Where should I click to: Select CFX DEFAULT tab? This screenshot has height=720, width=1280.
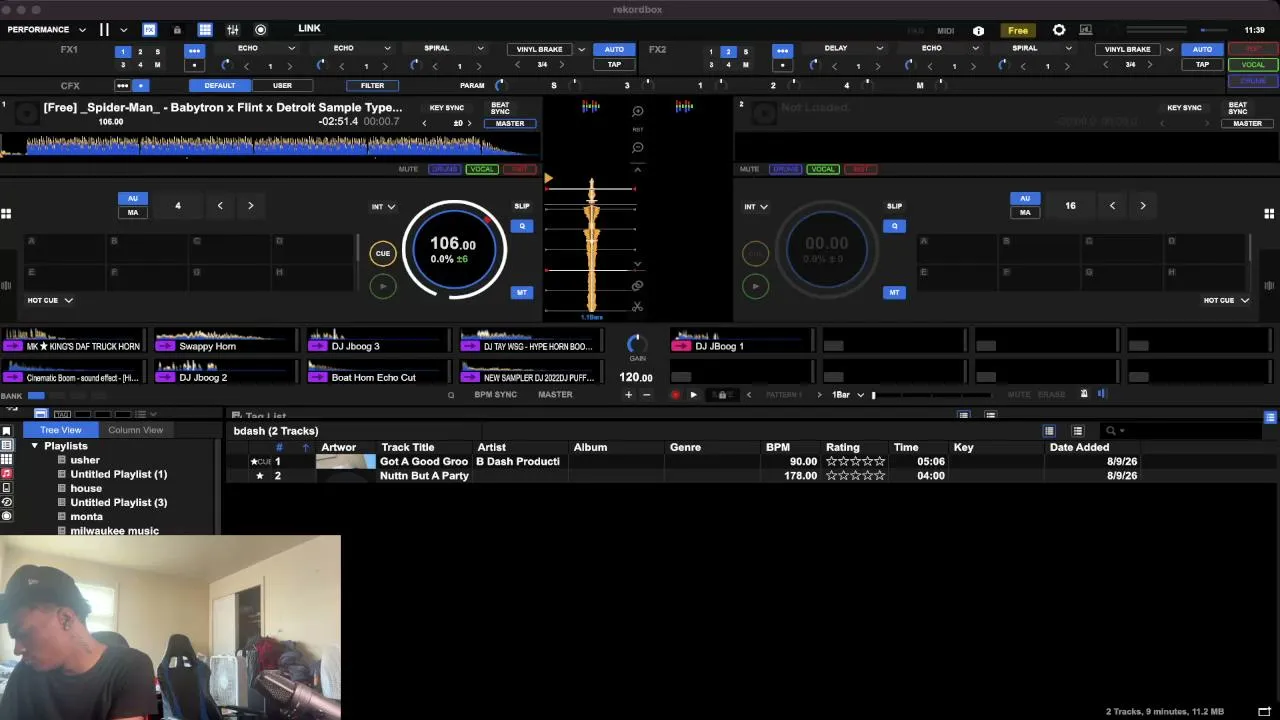(220, 86)
